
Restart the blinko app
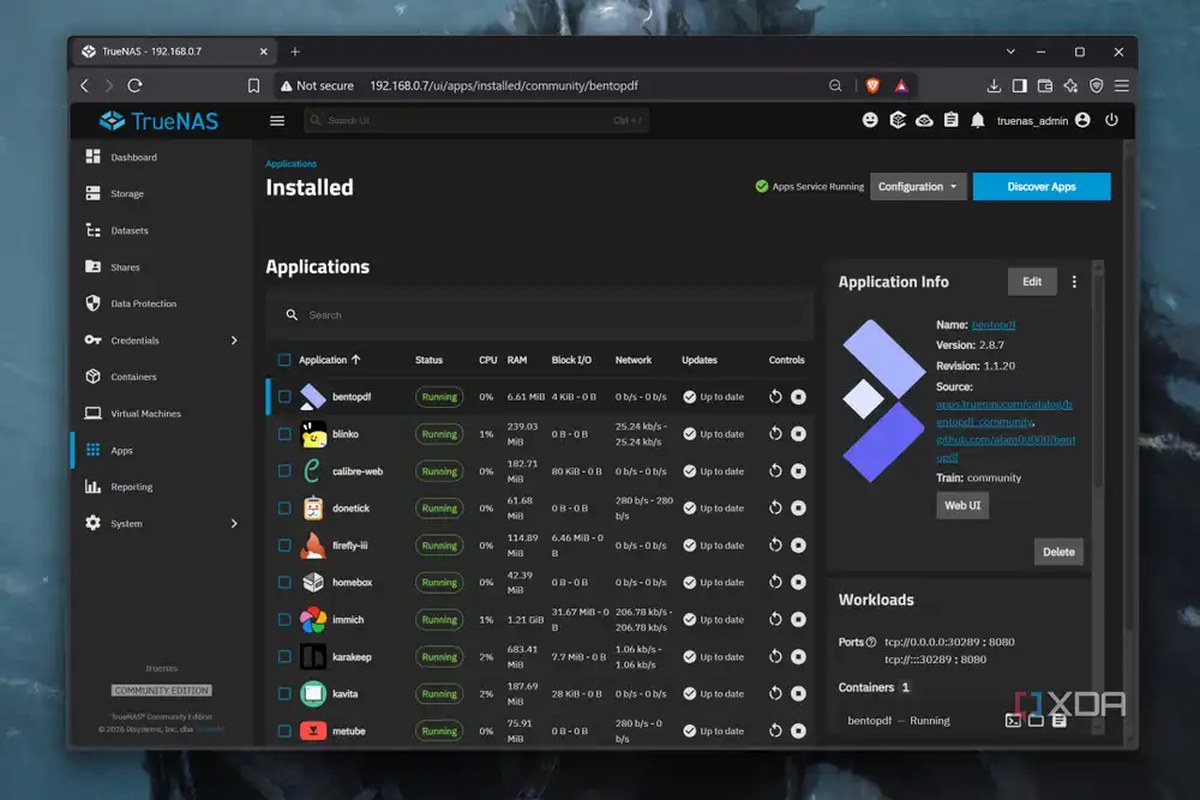775,434
